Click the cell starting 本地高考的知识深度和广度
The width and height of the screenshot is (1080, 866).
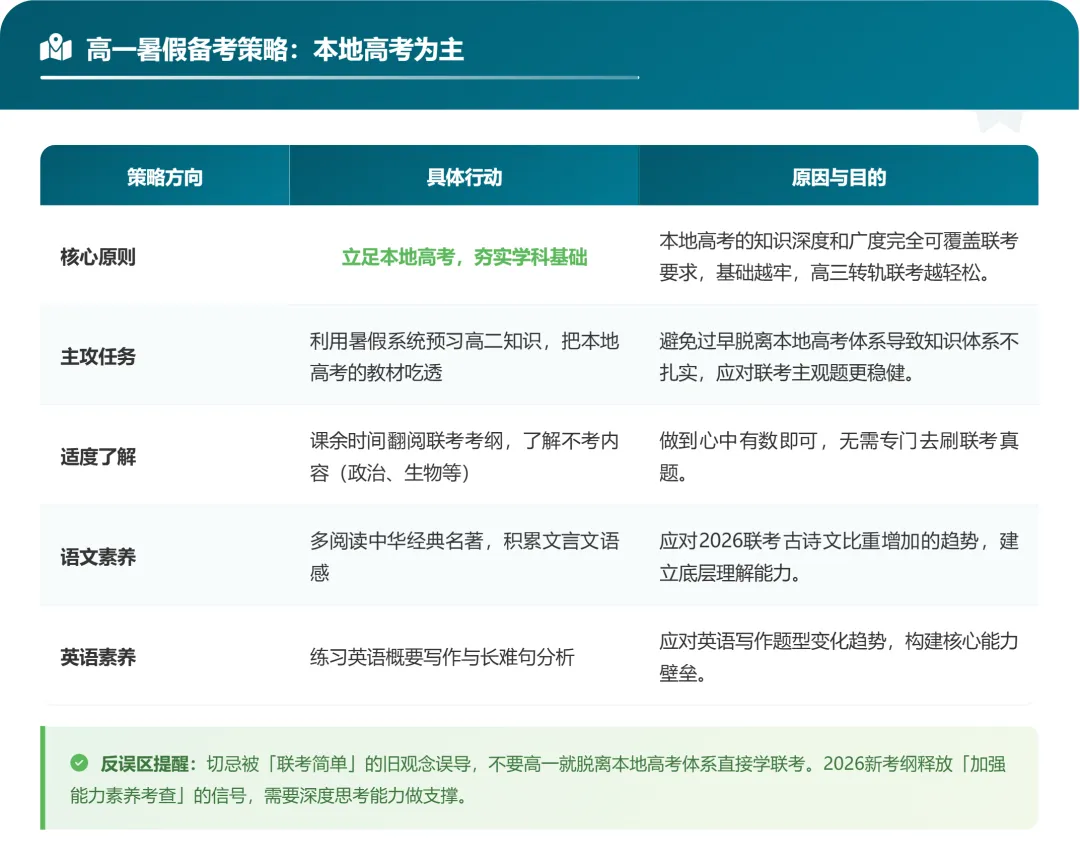[x=839, y=257]
